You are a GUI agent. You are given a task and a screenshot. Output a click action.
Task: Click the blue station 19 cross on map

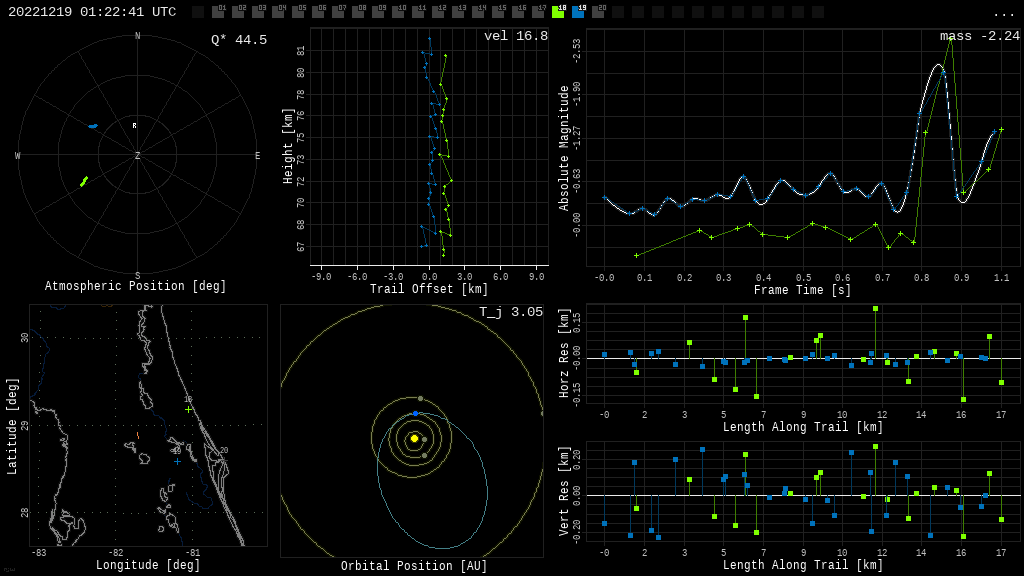pyautogui.click(x=177, y=461)
